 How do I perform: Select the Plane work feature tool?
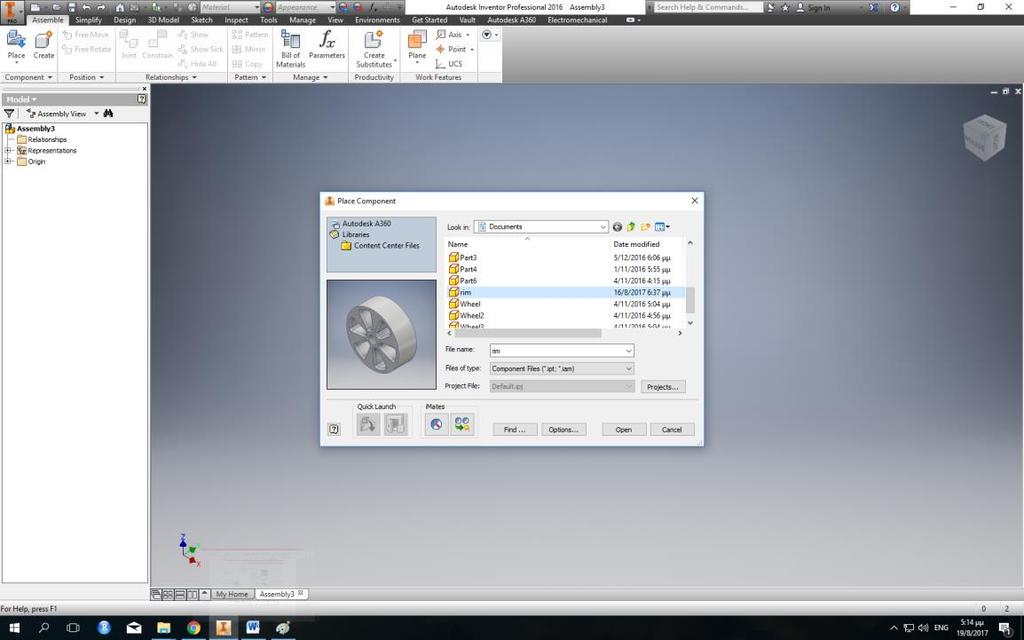point(417,46)
